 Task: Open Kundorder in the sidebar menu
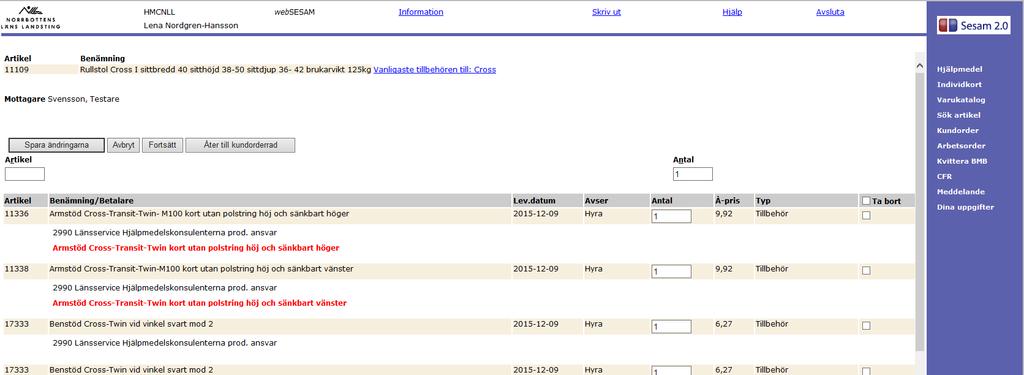(957, 131)
